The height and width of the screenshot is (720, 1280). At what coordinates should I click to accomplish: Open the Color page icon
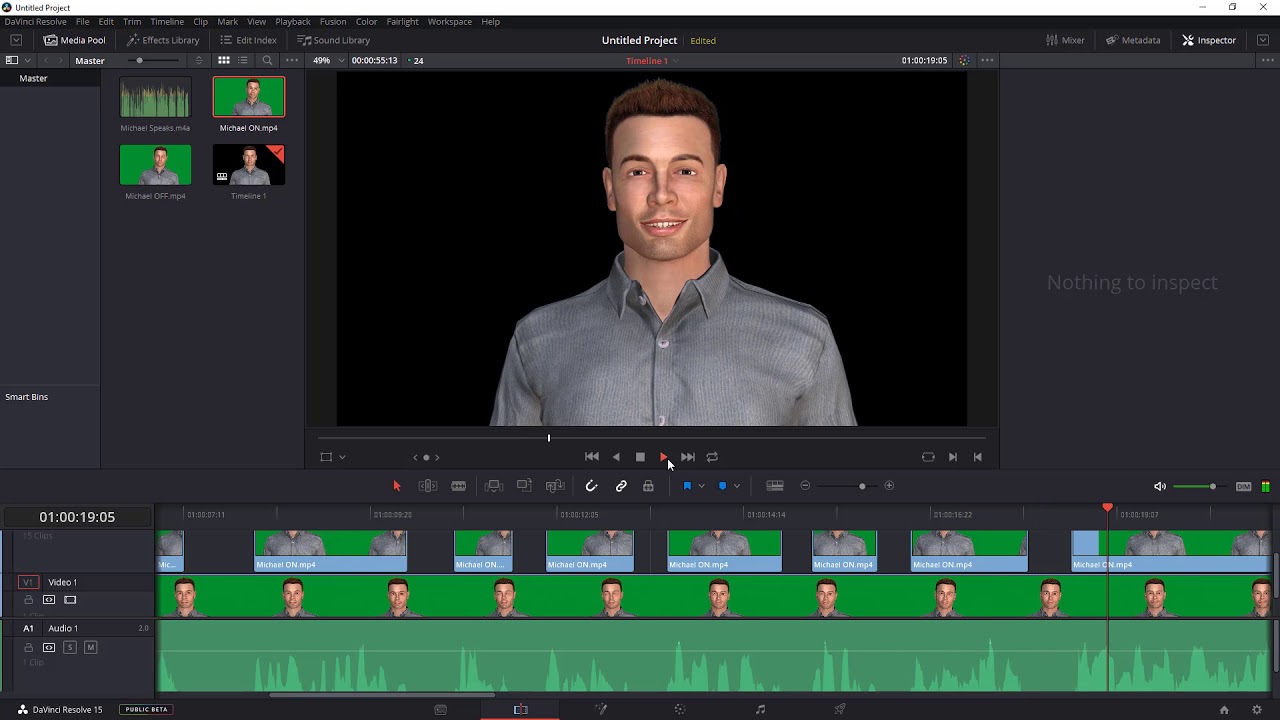coord(680,709)
